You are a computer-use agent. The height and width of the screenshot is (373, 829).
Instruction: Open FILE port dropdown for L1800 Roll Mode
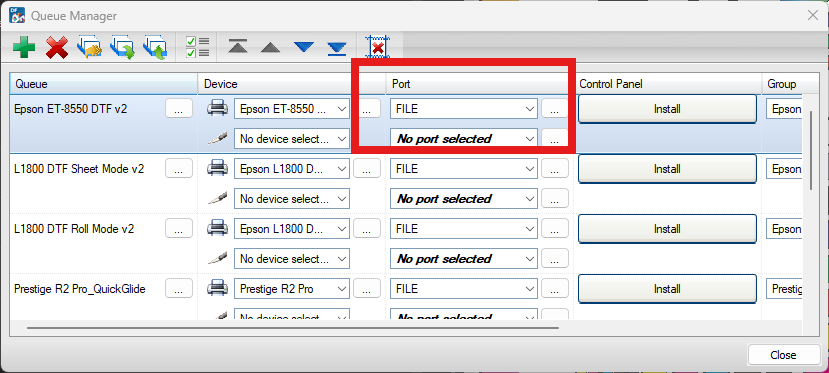tap(464, 229)
